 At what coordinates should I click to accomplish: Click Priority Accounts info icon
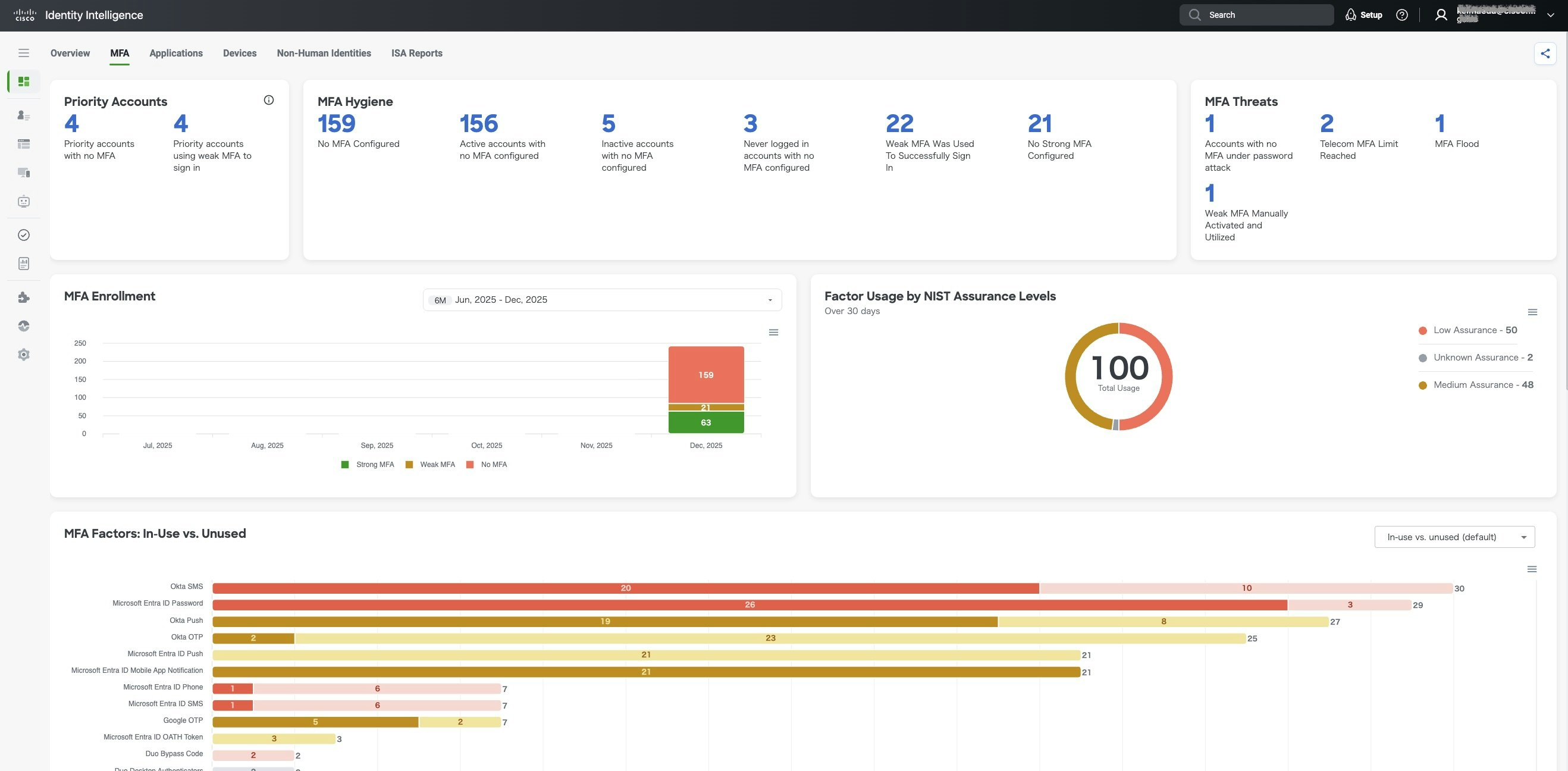tap(268, 101)
